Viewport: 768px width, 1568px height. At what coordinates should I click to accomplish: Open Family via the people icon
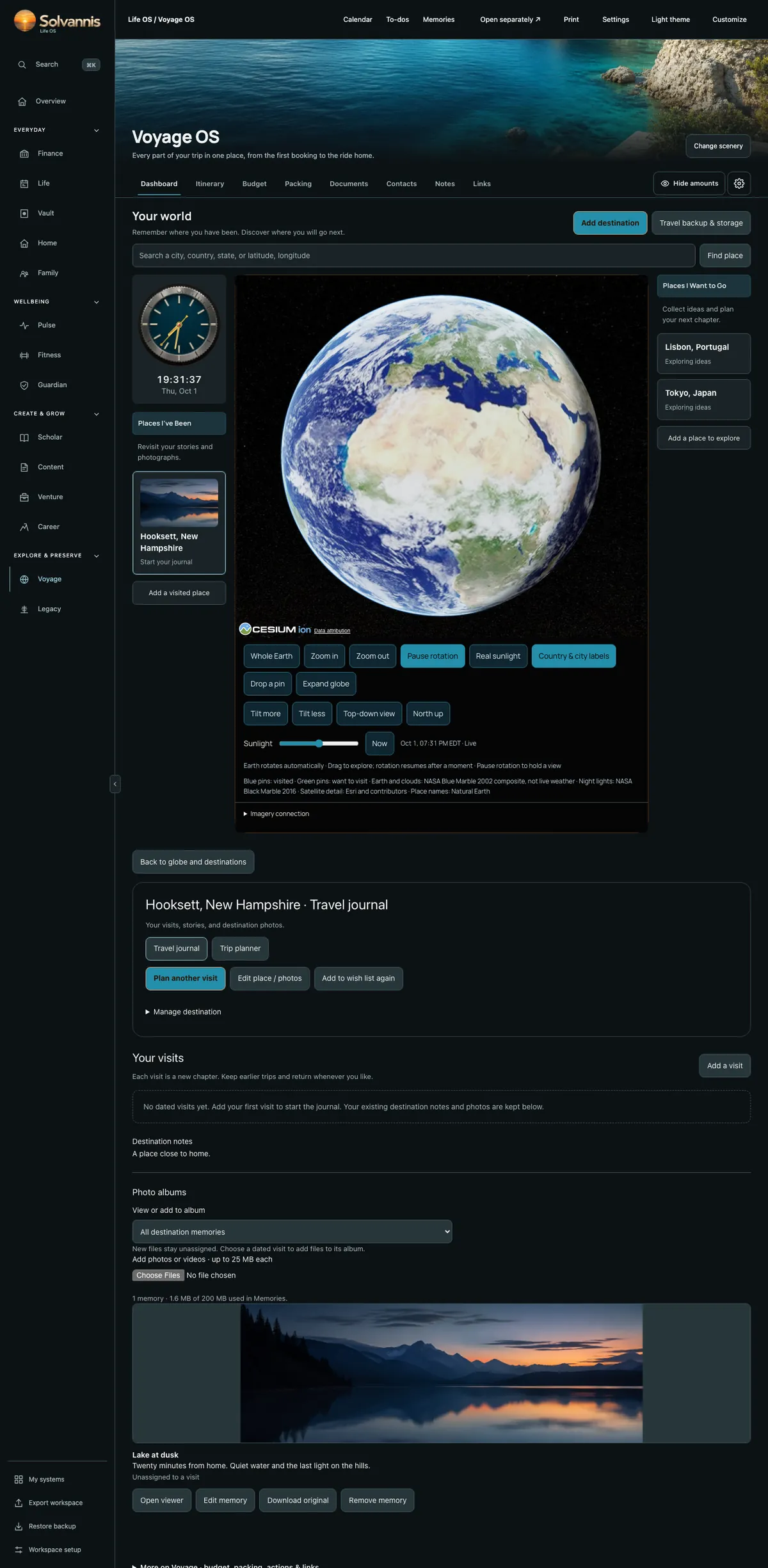pos(24,273)
